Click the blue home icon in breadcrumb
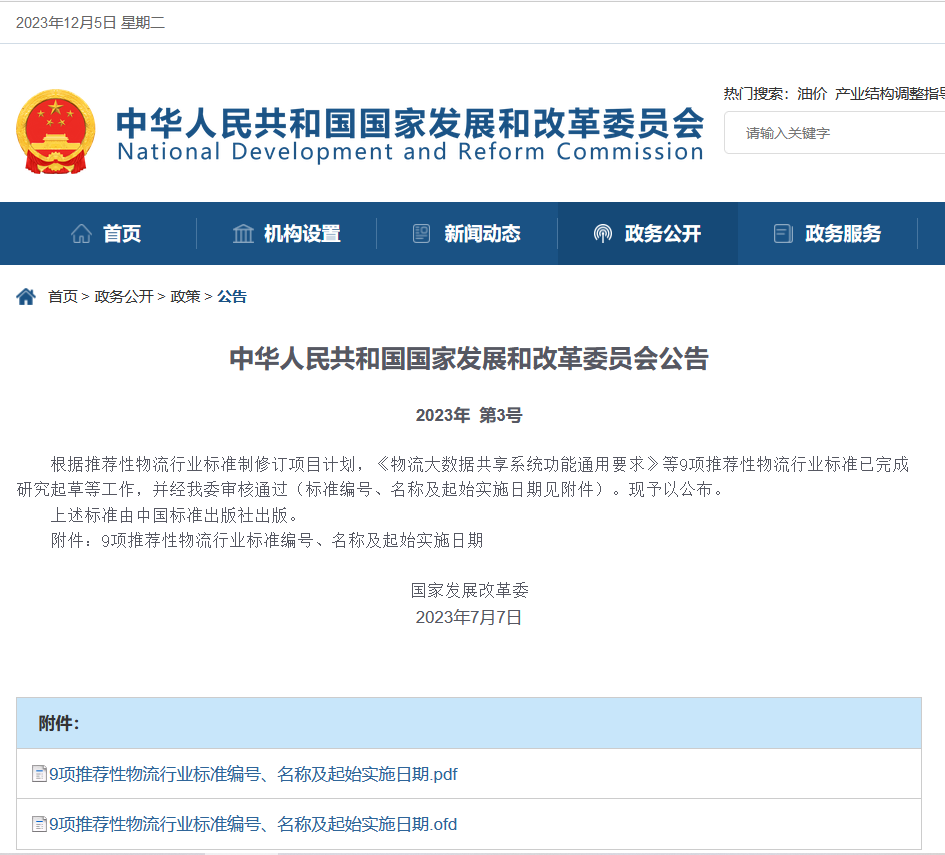This screenshot has height=855, width=945. click(x=26, y=296)
